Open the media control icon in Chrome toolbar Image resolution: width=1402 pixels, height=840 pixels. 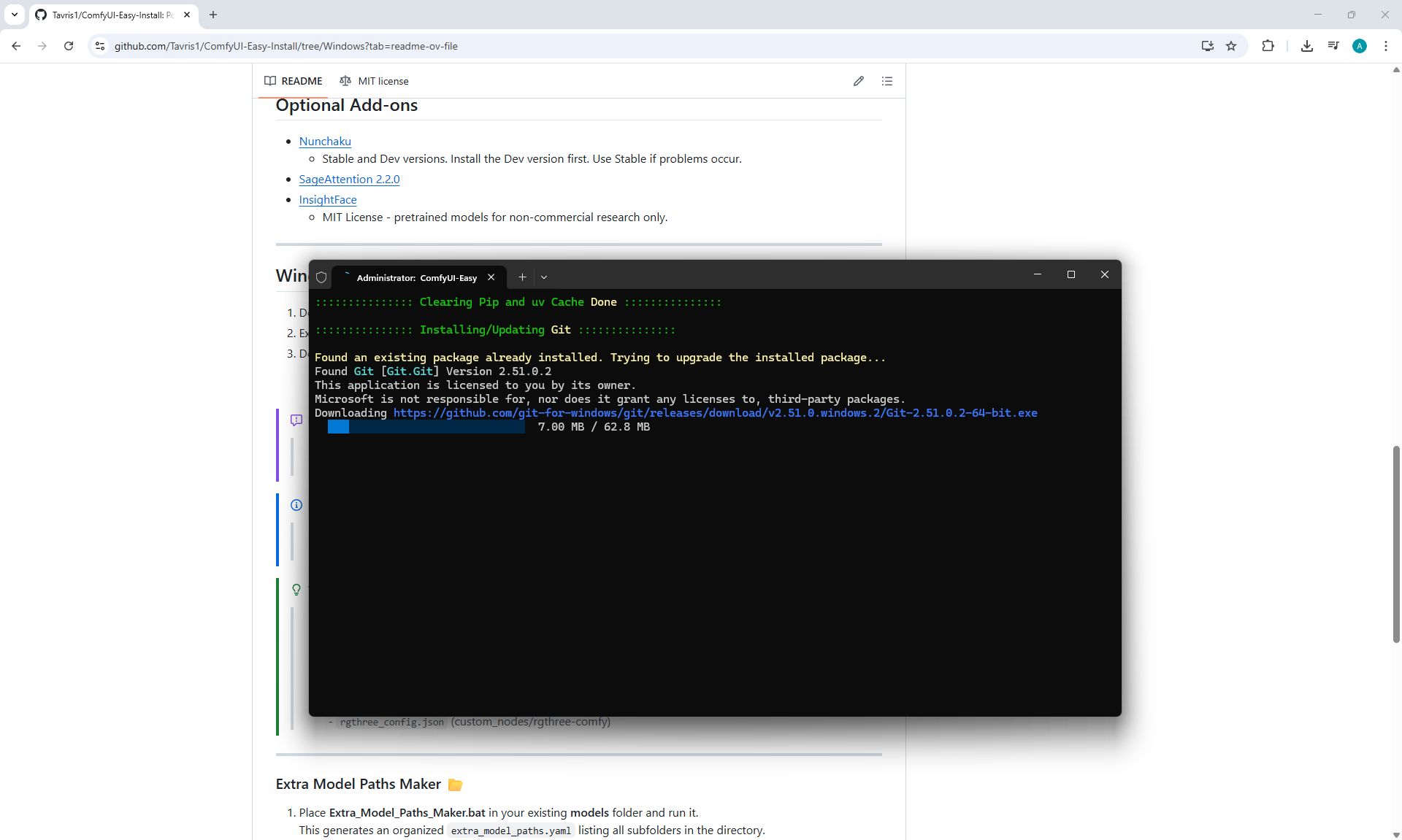pyautogui.click(x=1333, y=46)
